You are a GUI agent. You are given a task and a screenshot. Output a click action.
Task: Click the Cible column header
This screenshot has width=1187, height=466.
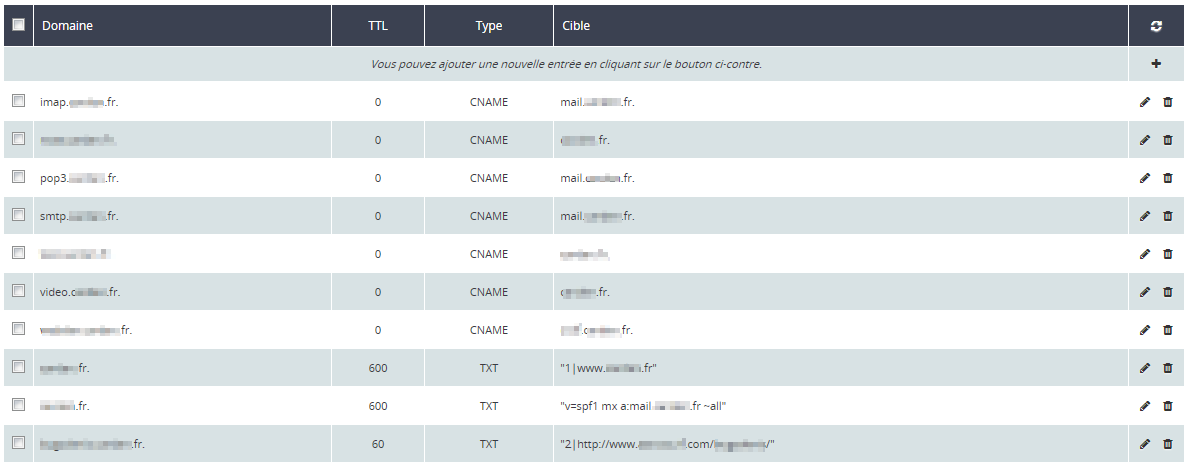coord(576,26)
